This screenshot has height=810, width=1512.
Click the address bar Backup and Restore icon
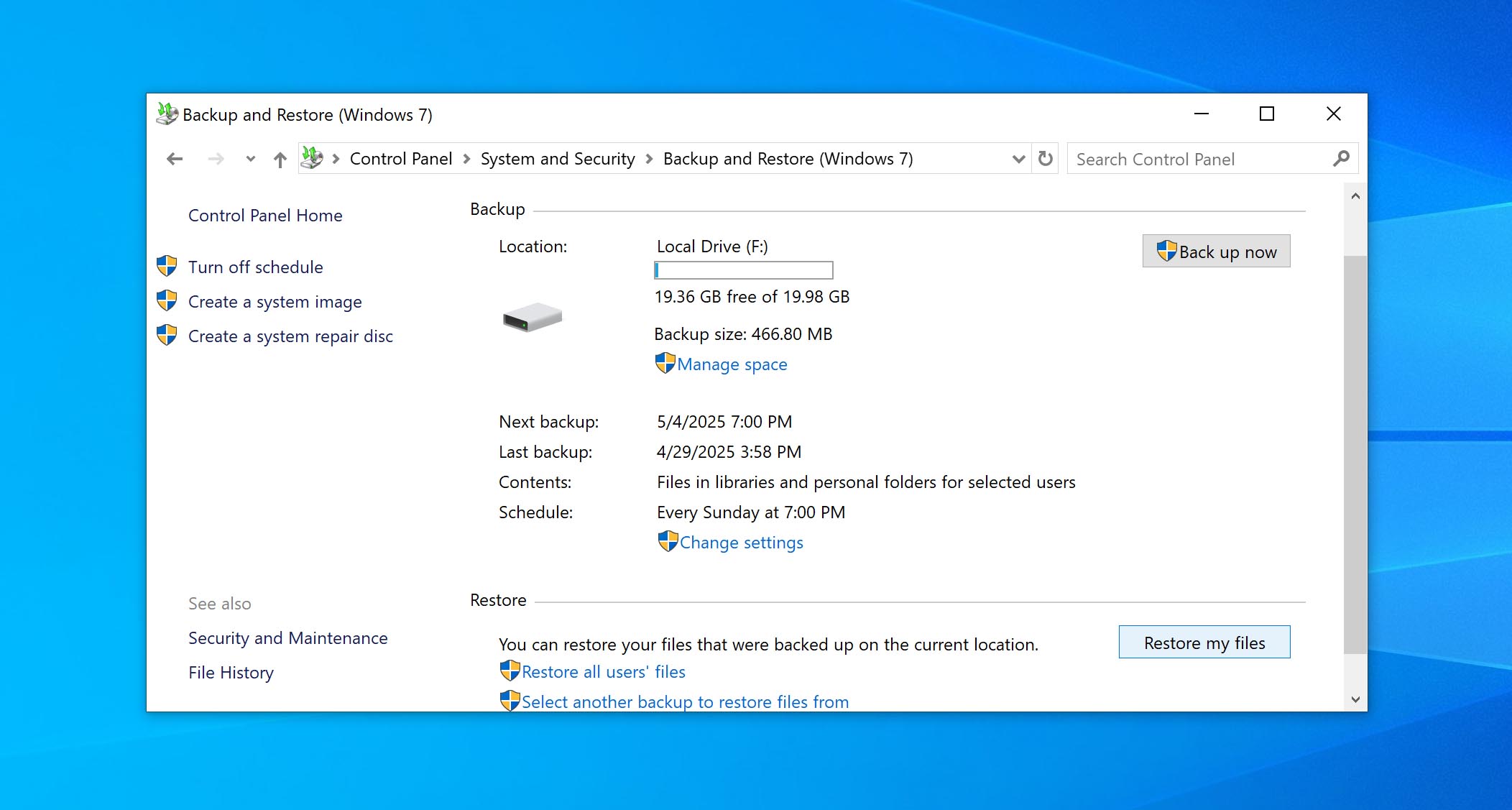coord(312,158)
